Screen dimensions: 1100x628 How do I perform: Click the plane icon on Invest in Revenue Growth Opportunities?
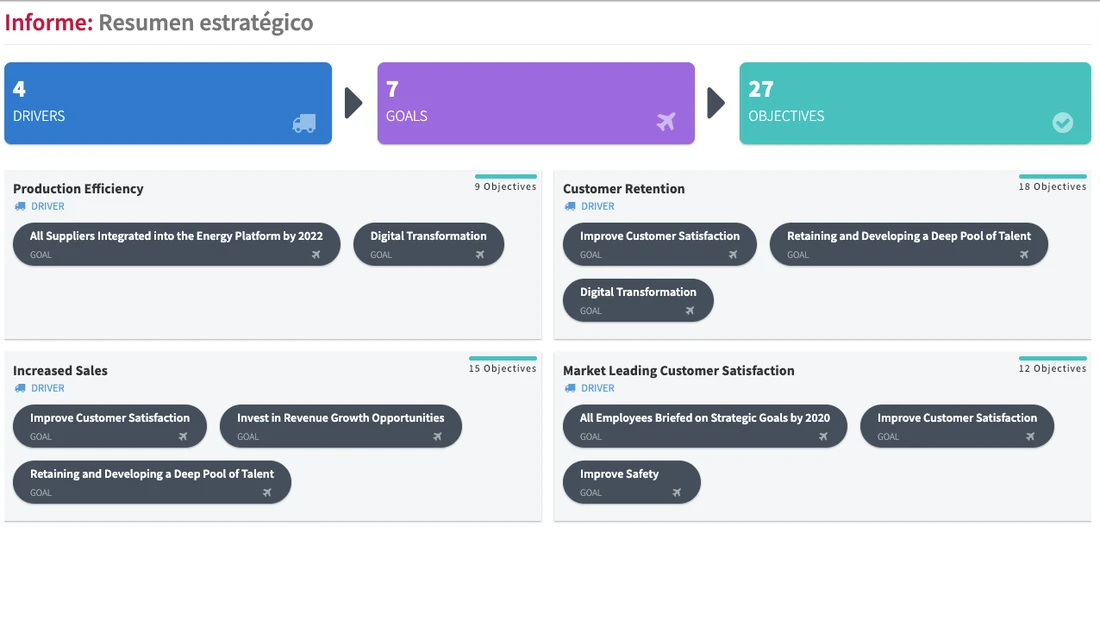pos(437,435)
